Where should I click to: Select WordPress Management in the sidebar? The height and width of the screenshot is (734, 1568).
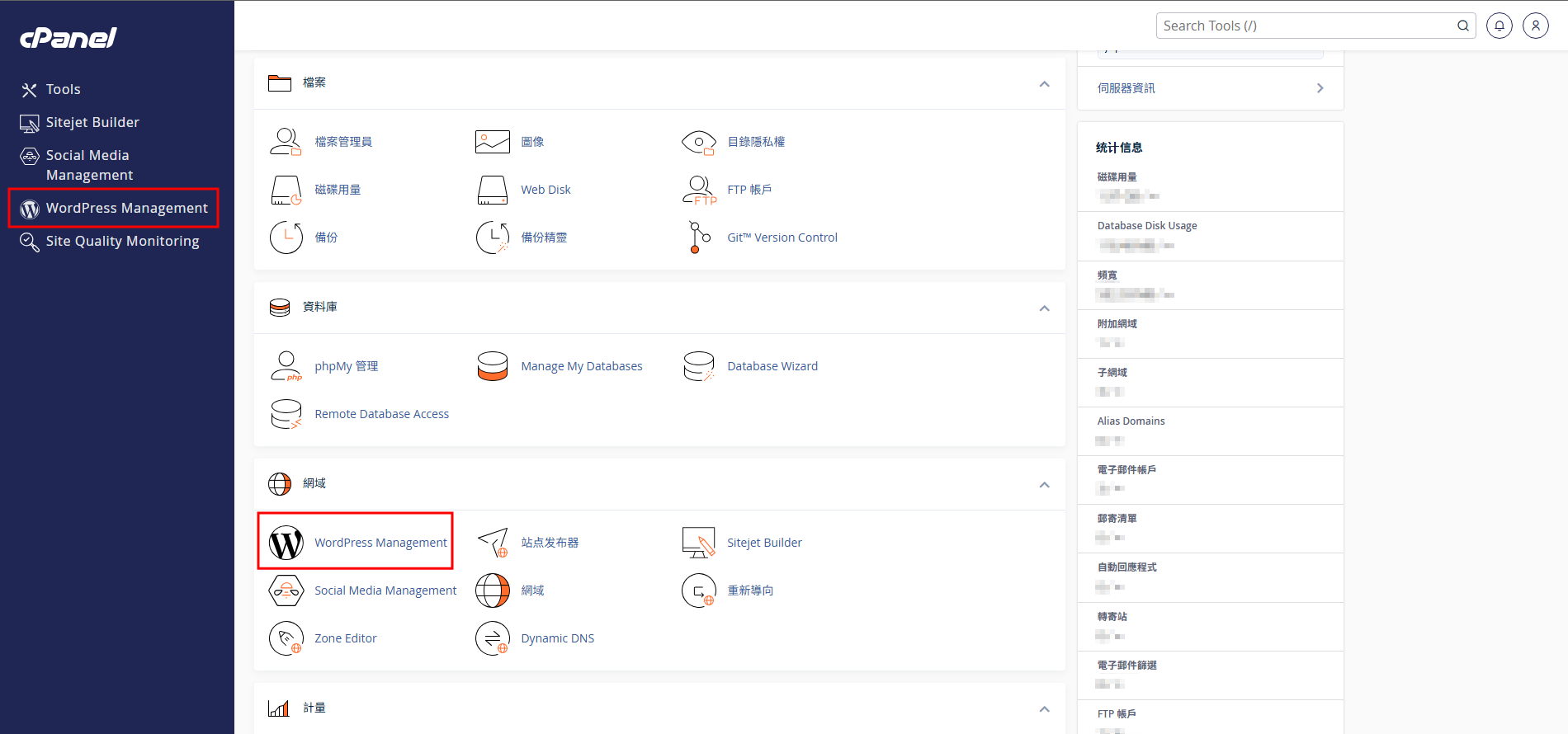[x=126, y=208]
